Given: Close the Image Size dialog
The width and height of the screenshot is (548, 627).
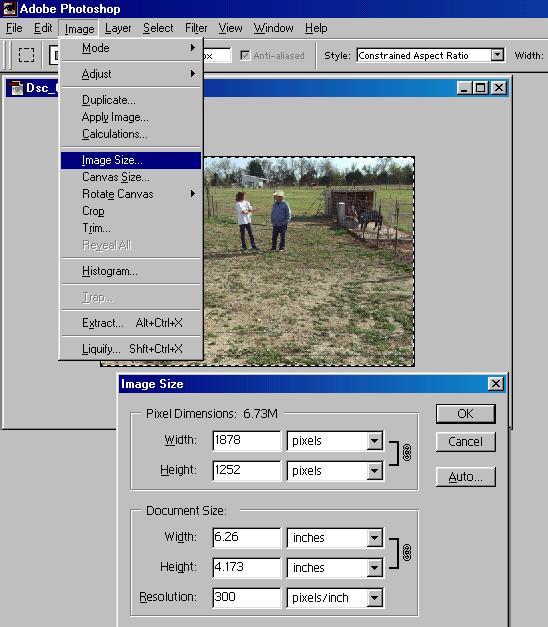Looking at the screenshot, I should [x=496, y=384].
